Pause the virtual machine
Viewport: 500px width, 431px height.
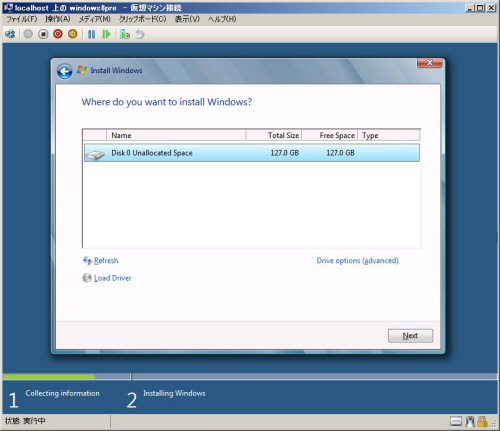pos(91,34)
